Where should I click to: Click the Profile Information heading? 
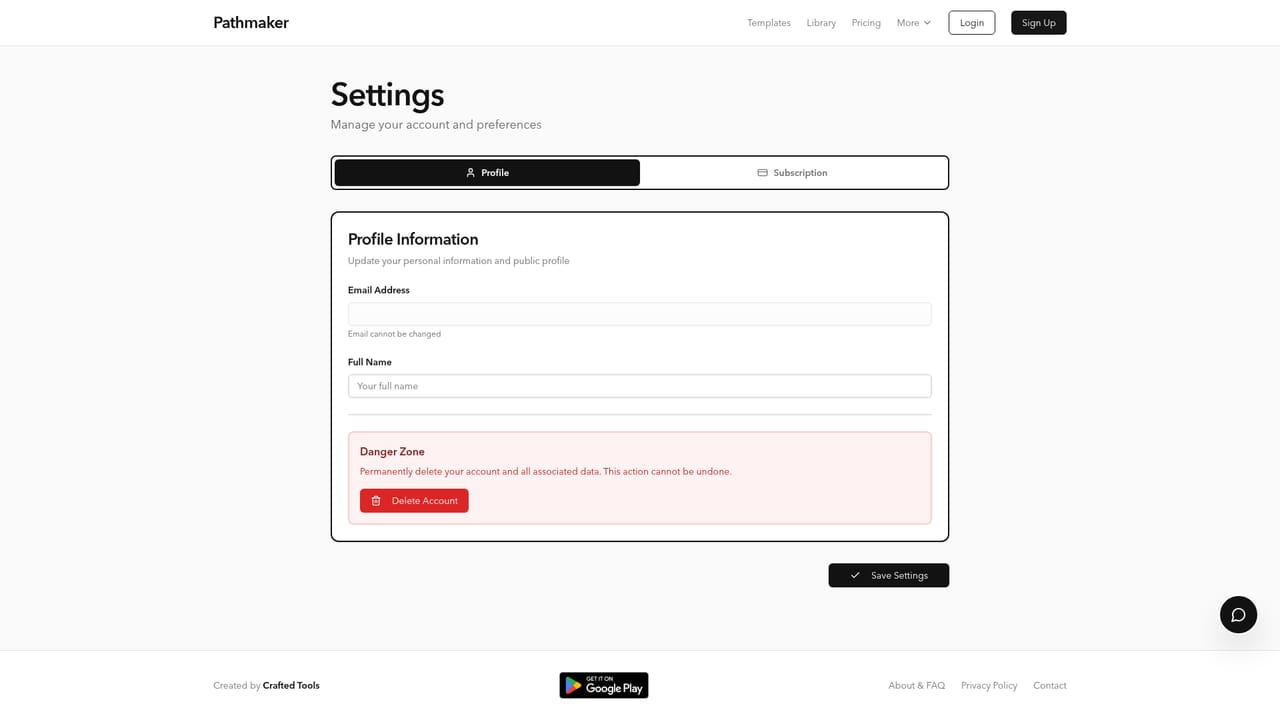[413, 239]
